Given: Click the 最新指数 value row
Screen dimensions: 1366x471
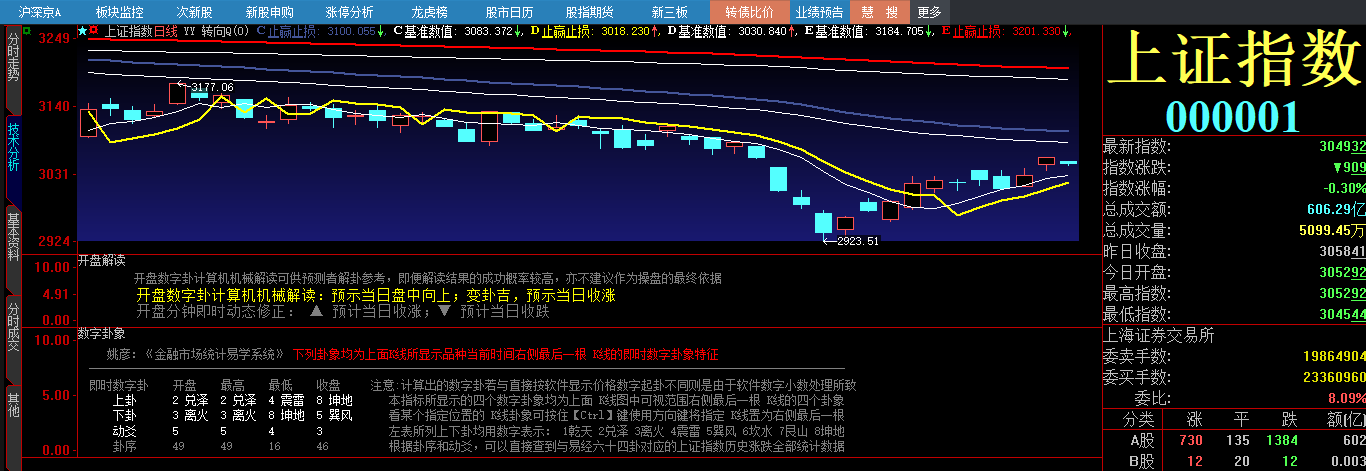Looking at the screenshot, I should click(1234, 146).
